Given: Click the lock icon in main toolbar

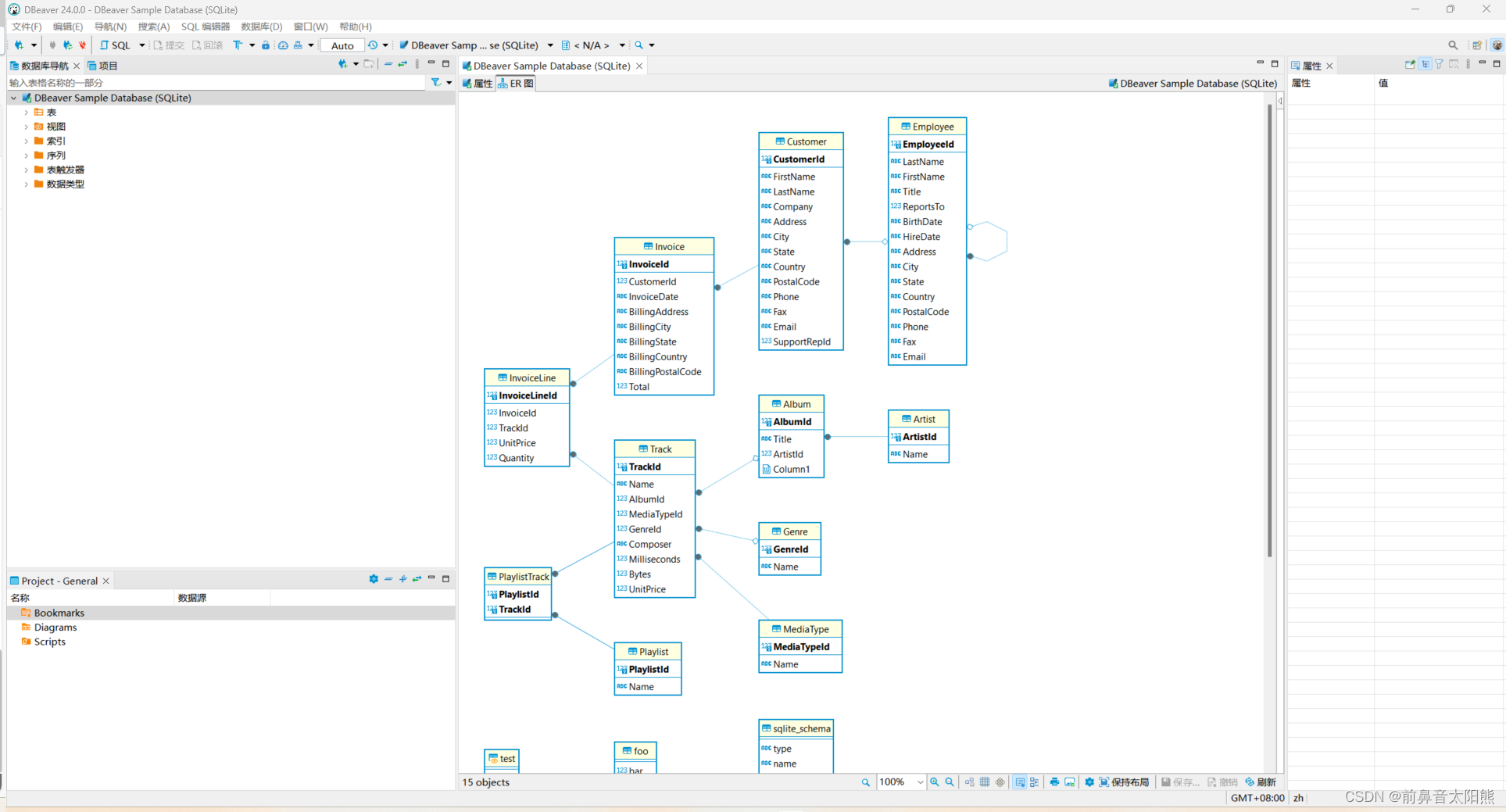Looking at the screenshot, I should [266, 45].
